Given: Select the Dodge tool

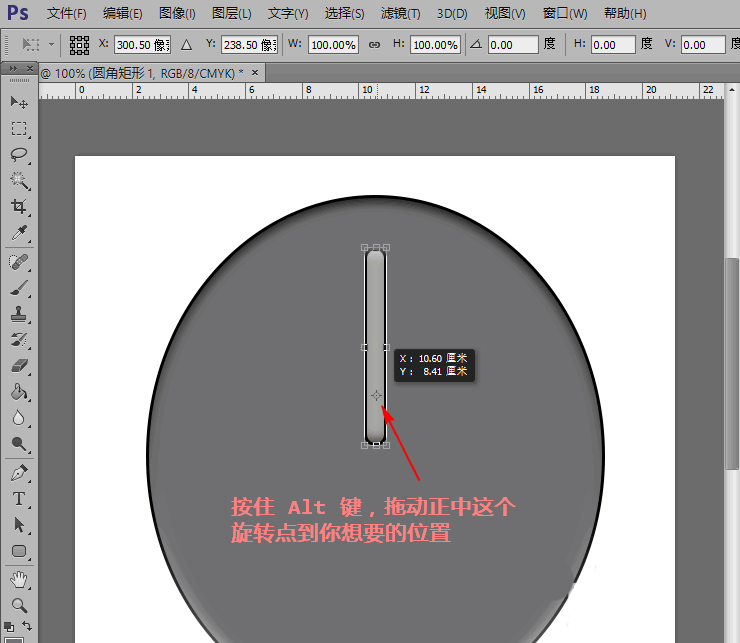Looking at the screenshot, I should [x=19, y=444].
